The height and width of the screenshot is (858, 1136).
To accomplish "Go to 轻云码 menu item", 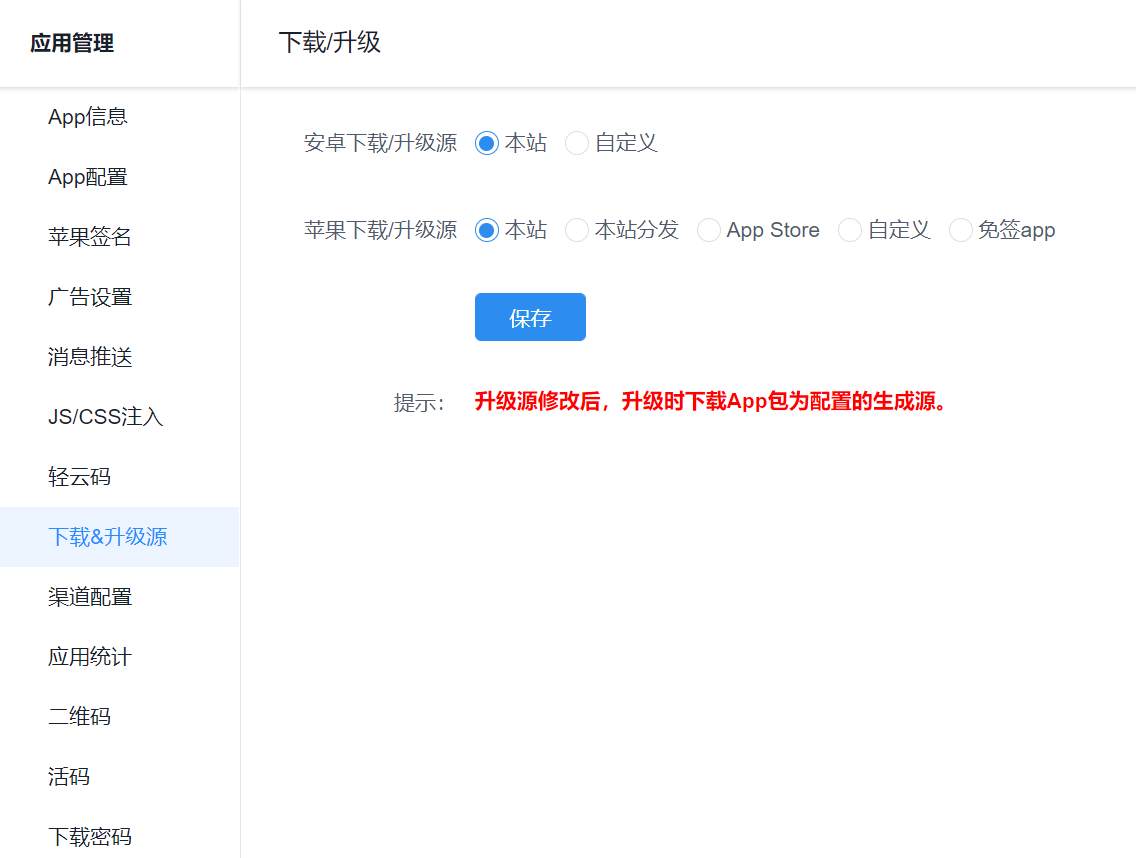I will point(80,477).
